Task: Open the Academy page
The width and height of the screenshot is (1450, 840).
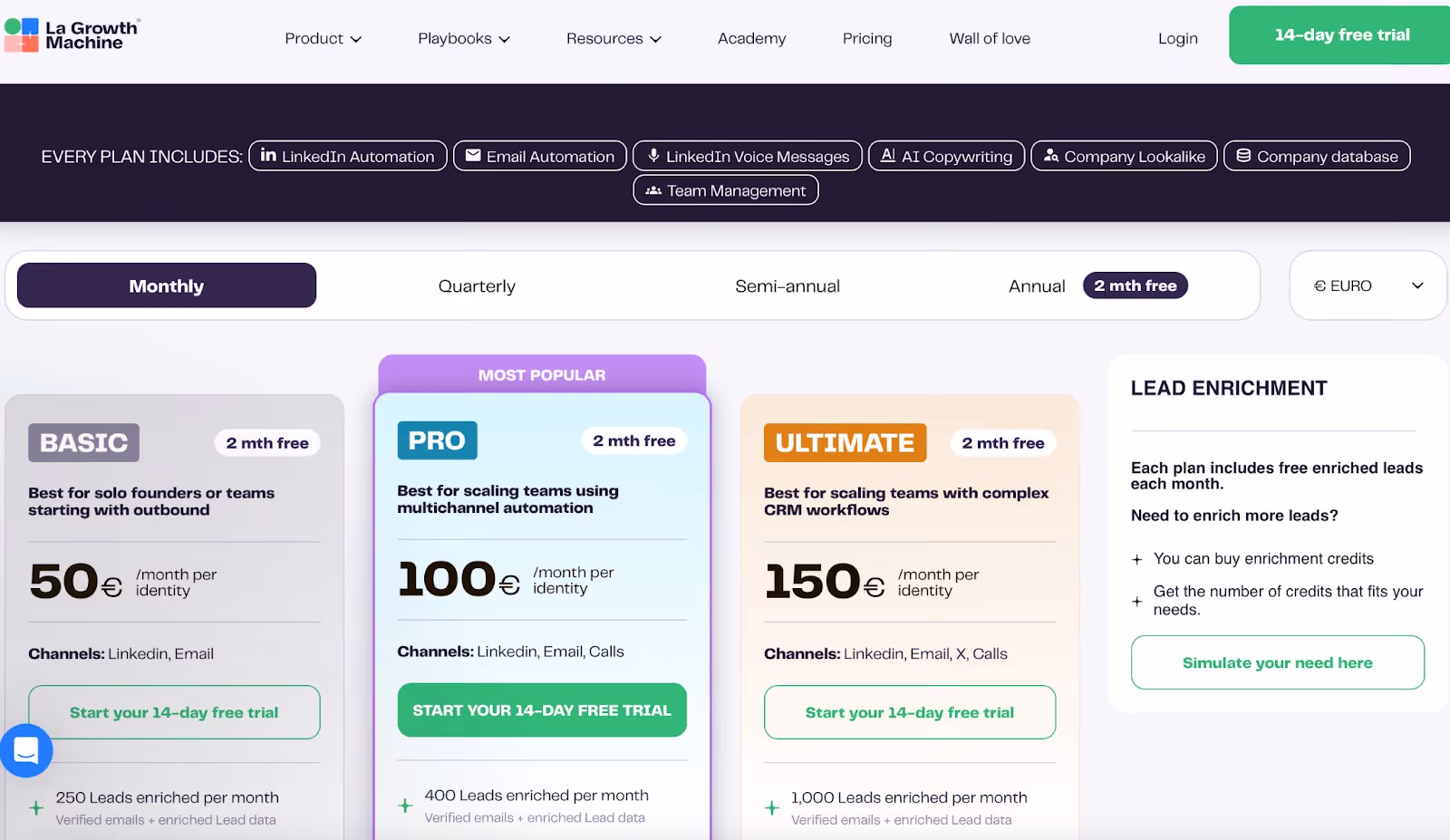Action: pyautogui.click(x=751, y=38)
